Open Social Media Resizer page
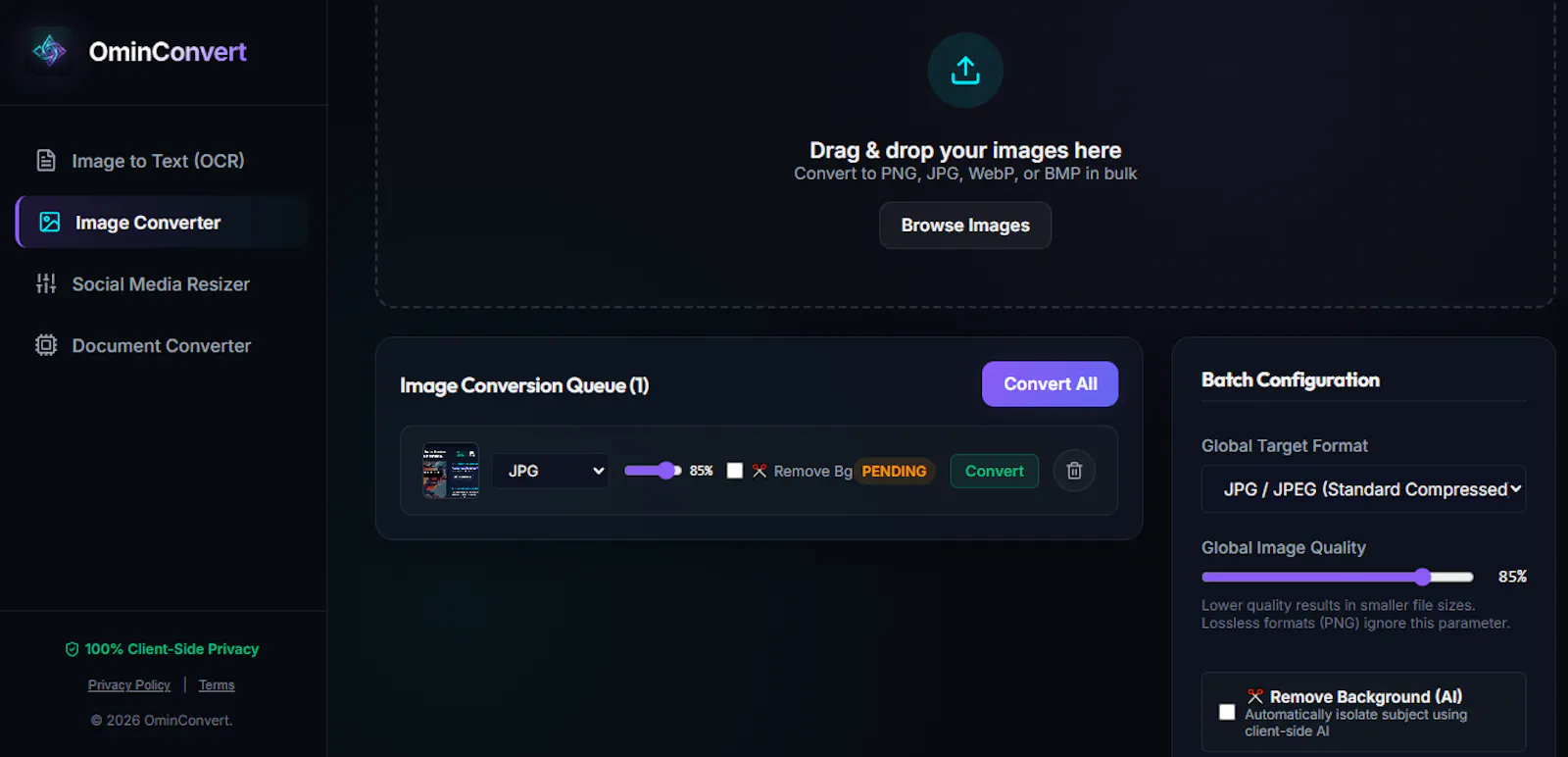Screen dimensions: 1568x757 [163, 284]
